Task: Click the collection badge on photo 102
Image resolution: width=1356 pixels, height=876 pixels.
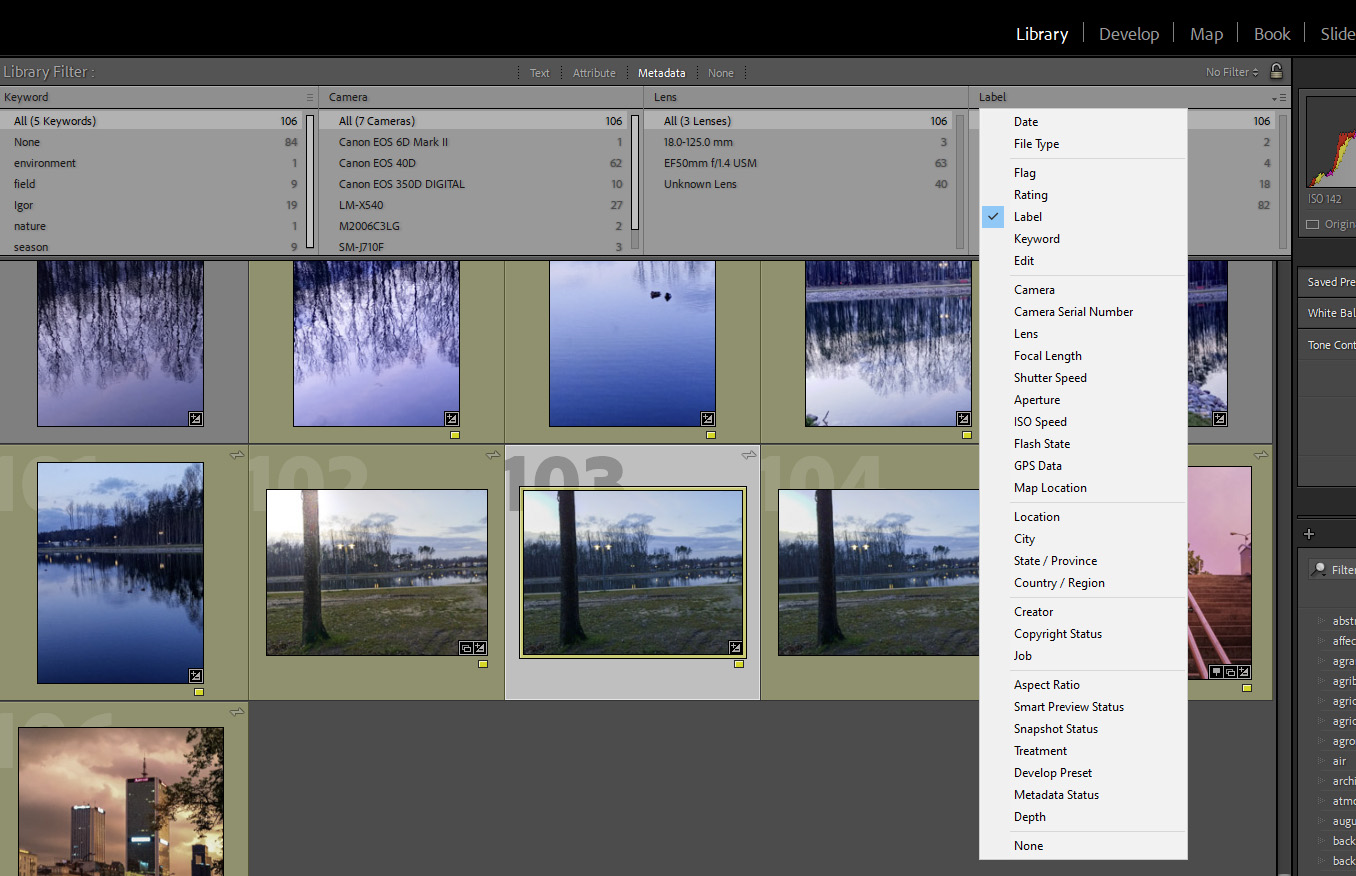Action: [x=466, y=647]
